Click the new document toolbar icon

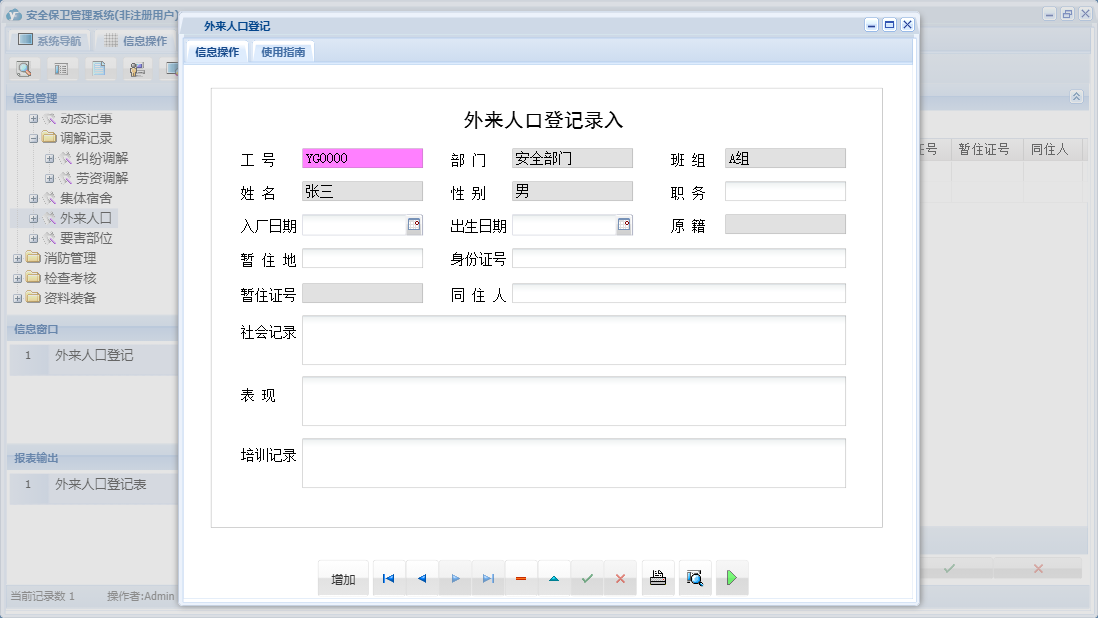pos(101,68)
